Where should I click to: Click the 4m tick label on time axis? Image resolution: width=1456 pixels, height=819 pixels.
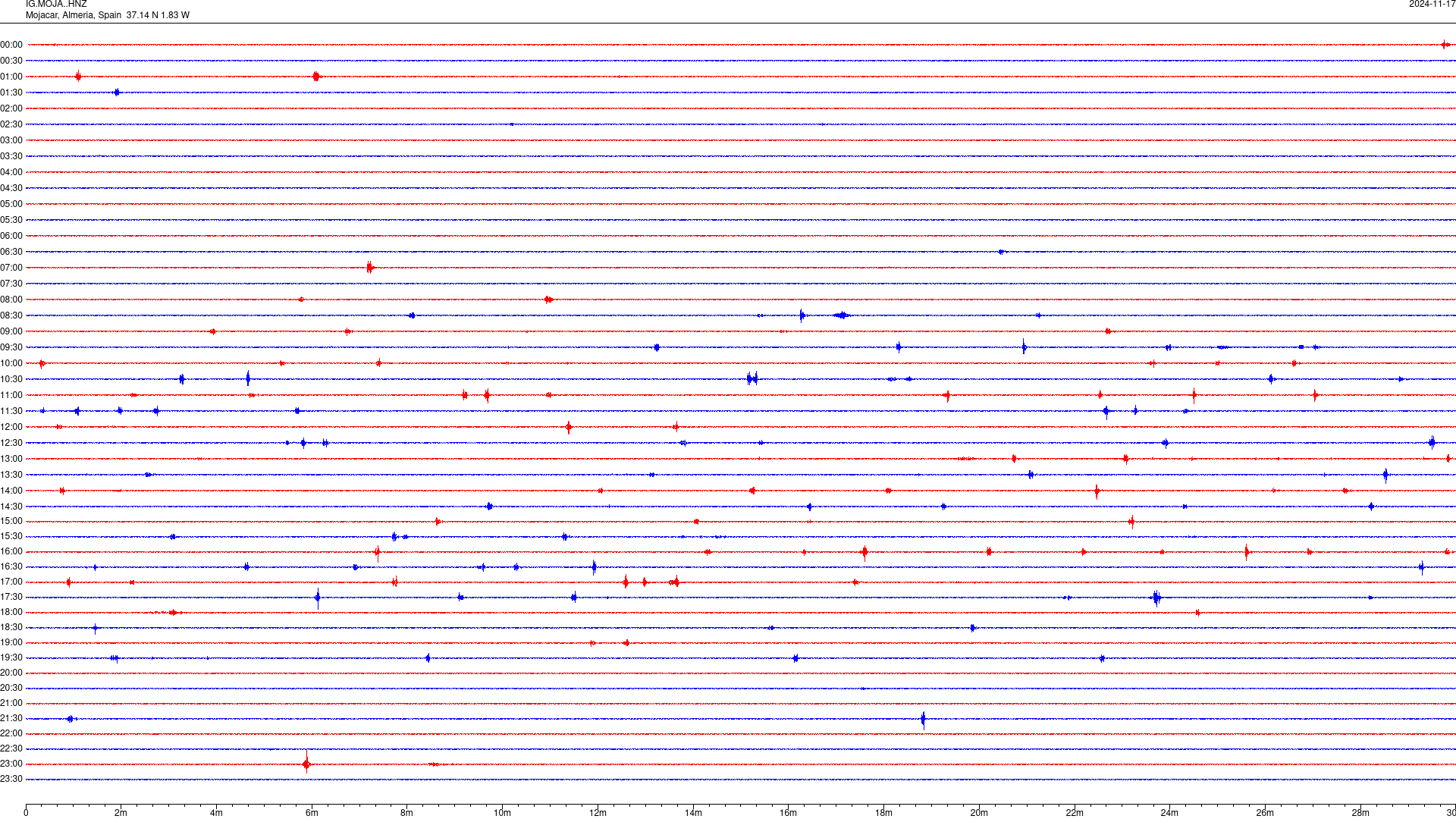pos(216,813)
